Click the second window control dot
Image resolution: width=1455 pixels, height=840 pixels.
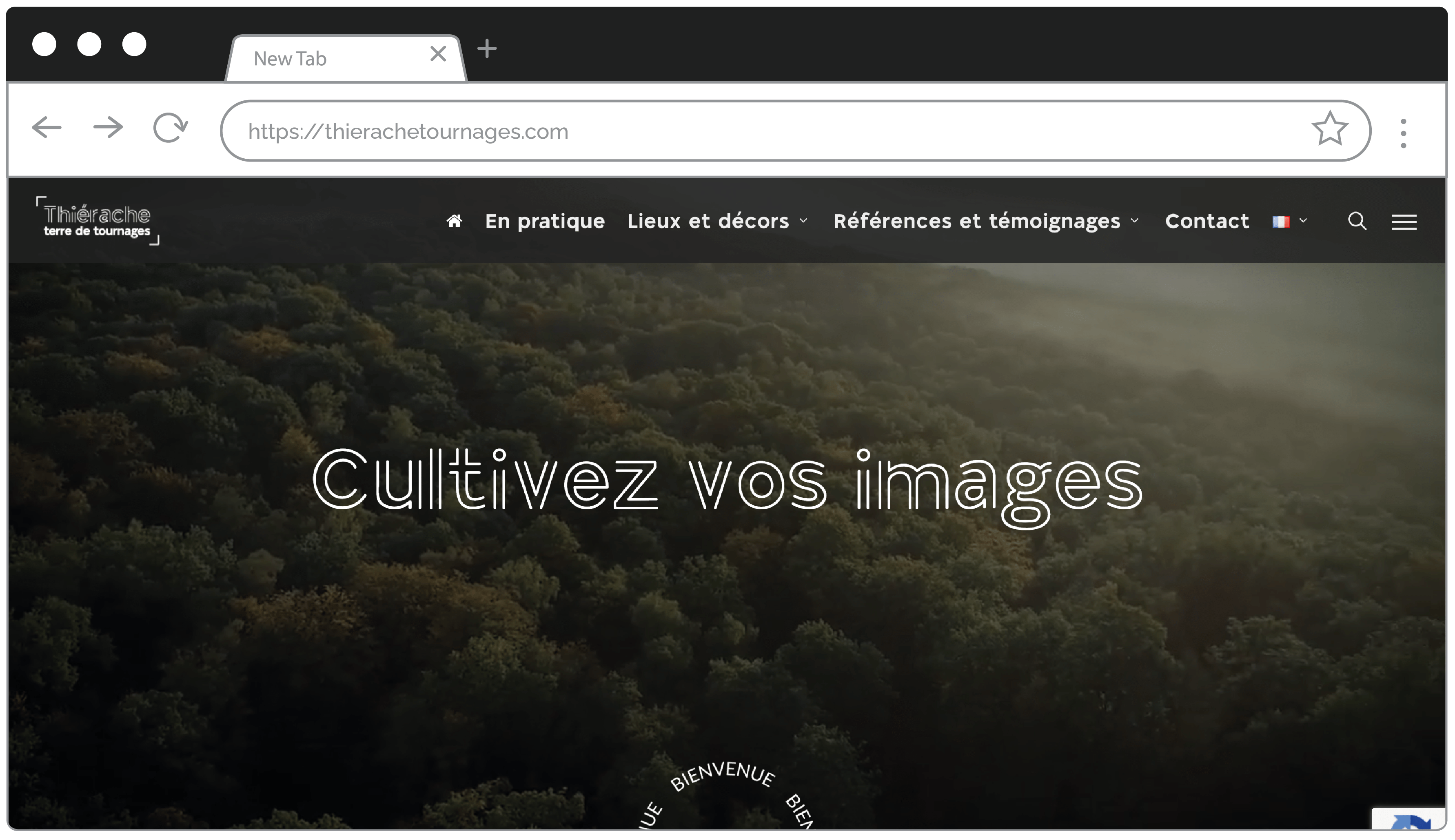tap(89, 44)
